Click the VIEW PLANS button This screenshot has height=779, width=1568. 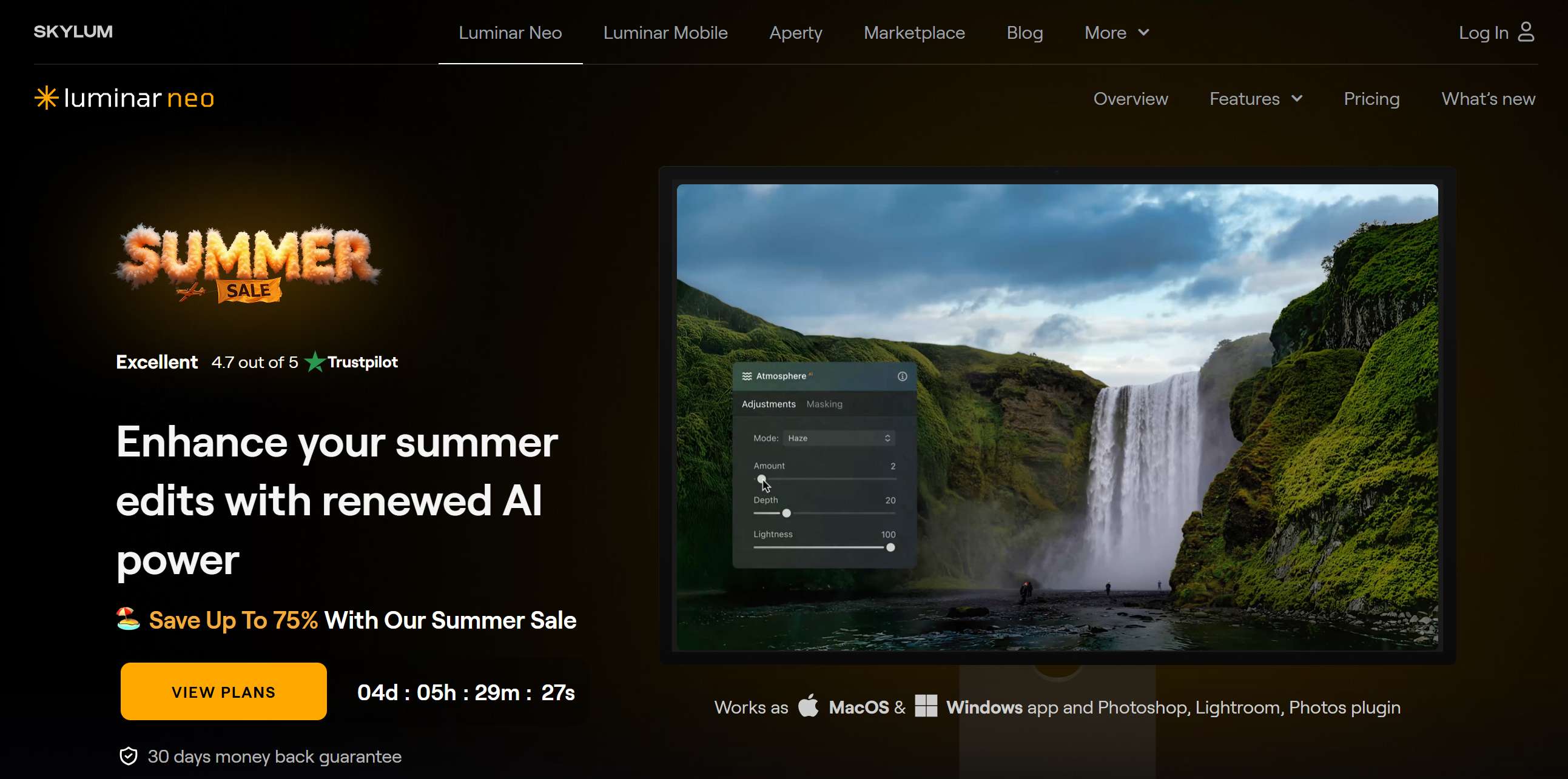click(x=223, y=692)
